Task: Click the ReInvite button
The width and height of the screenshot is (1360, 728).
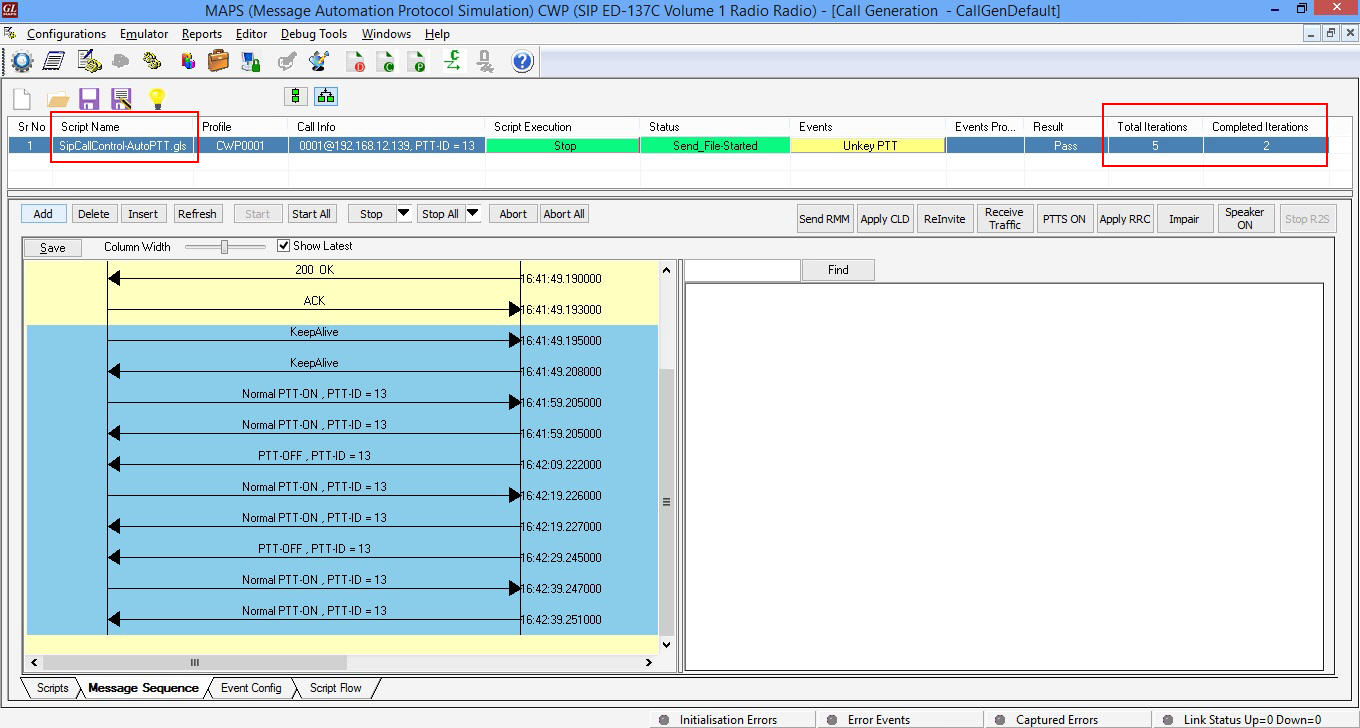Action: [x=945, y=219]
